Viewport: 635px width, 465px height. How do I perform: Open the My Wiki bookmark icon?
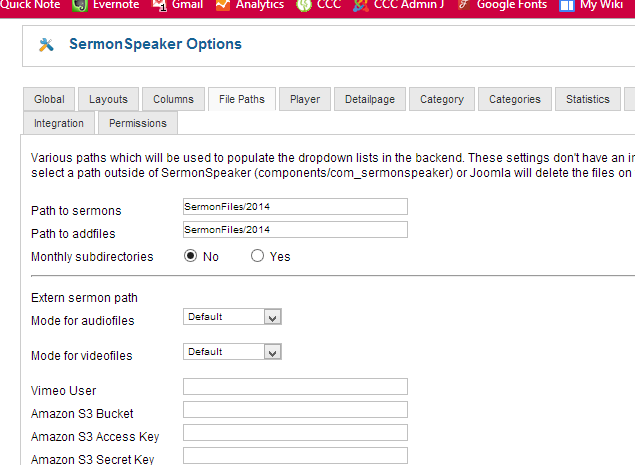click(x=567, y=6)
